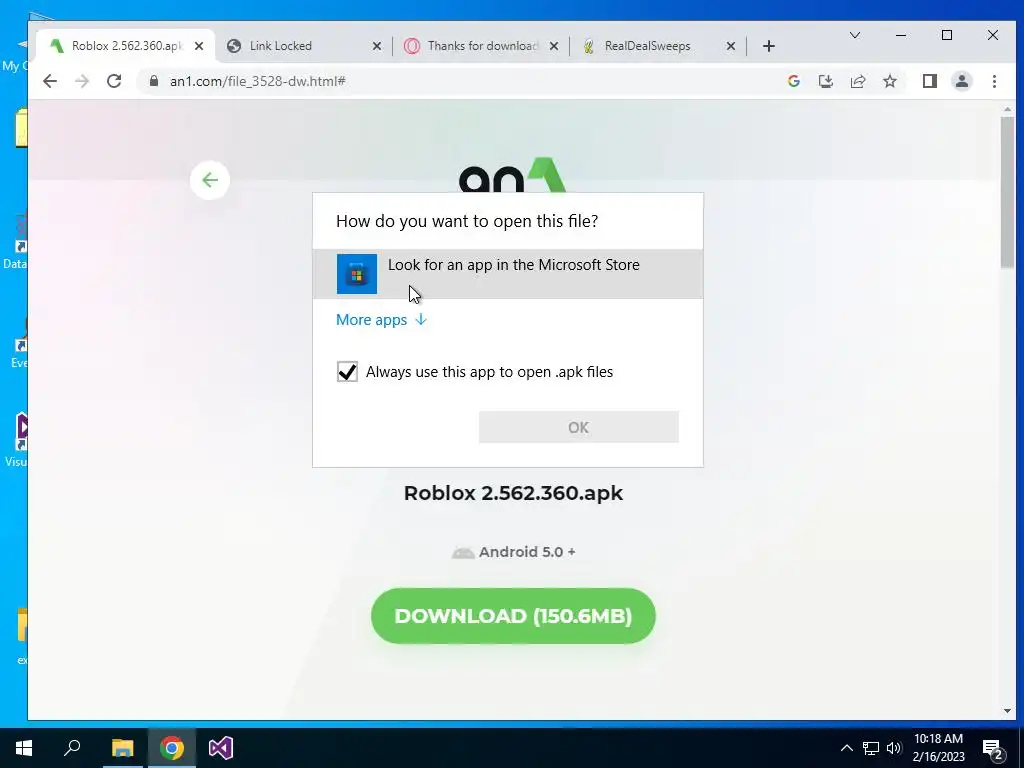Viewport: 1024px width, 768px height.
Task: Click the install/download page icon in address bar
Action: tap(825, 81)
